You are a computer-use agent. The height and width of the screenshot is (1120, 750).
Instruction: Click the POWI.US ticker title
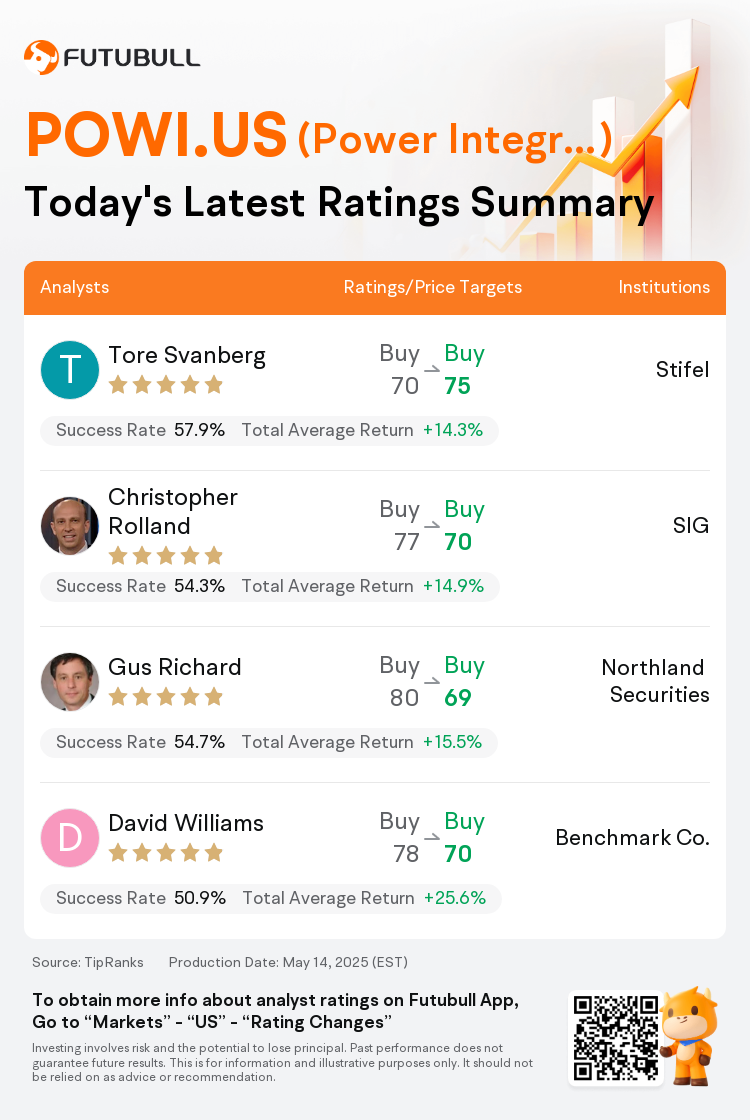click(157, 134)
